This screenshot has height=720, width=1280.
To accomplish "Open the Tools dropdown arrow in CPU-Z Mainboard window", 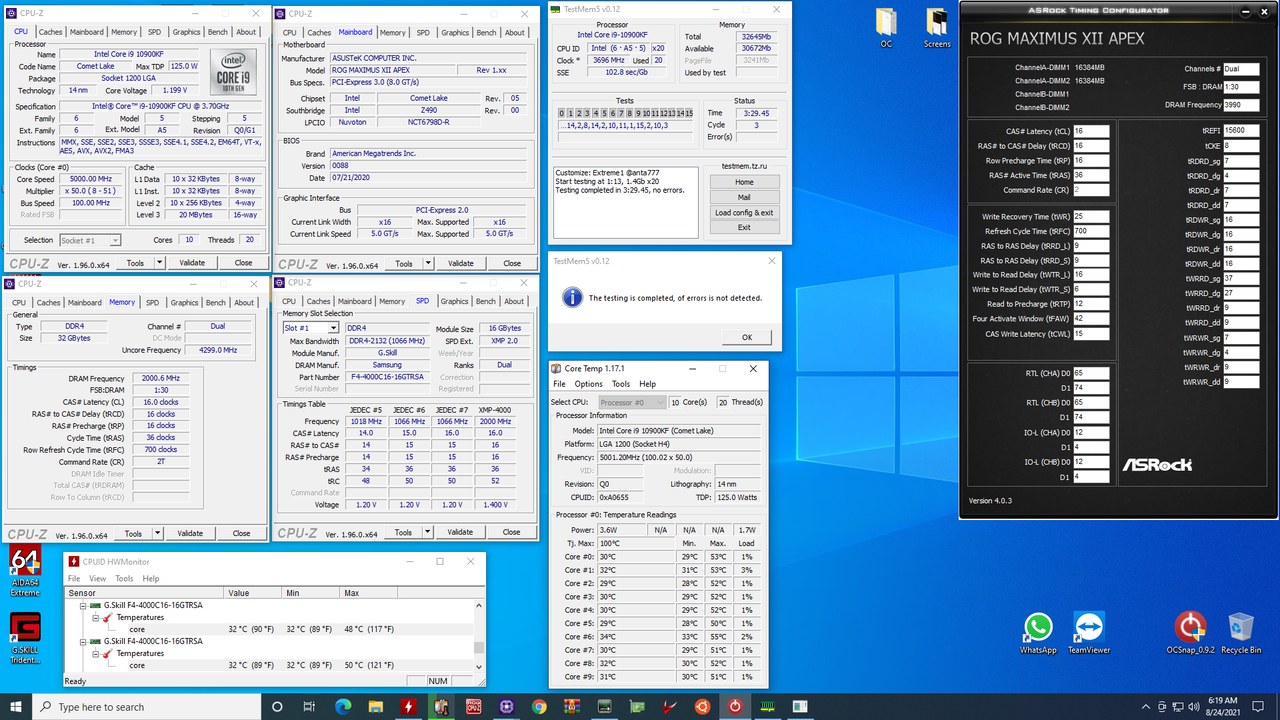I will coord(428,263).
